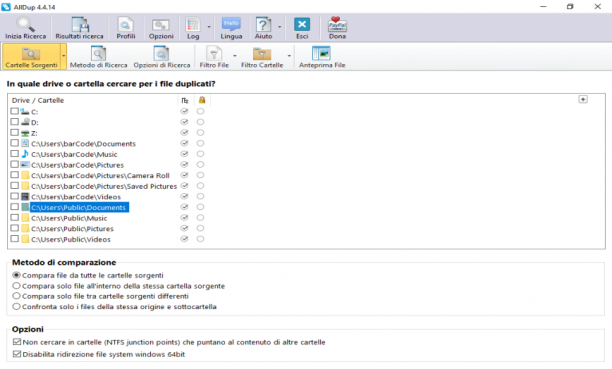Select the Cartelle Sorgenti tab
The width and height of the screenshot is (612, 369).
point(31,57)
